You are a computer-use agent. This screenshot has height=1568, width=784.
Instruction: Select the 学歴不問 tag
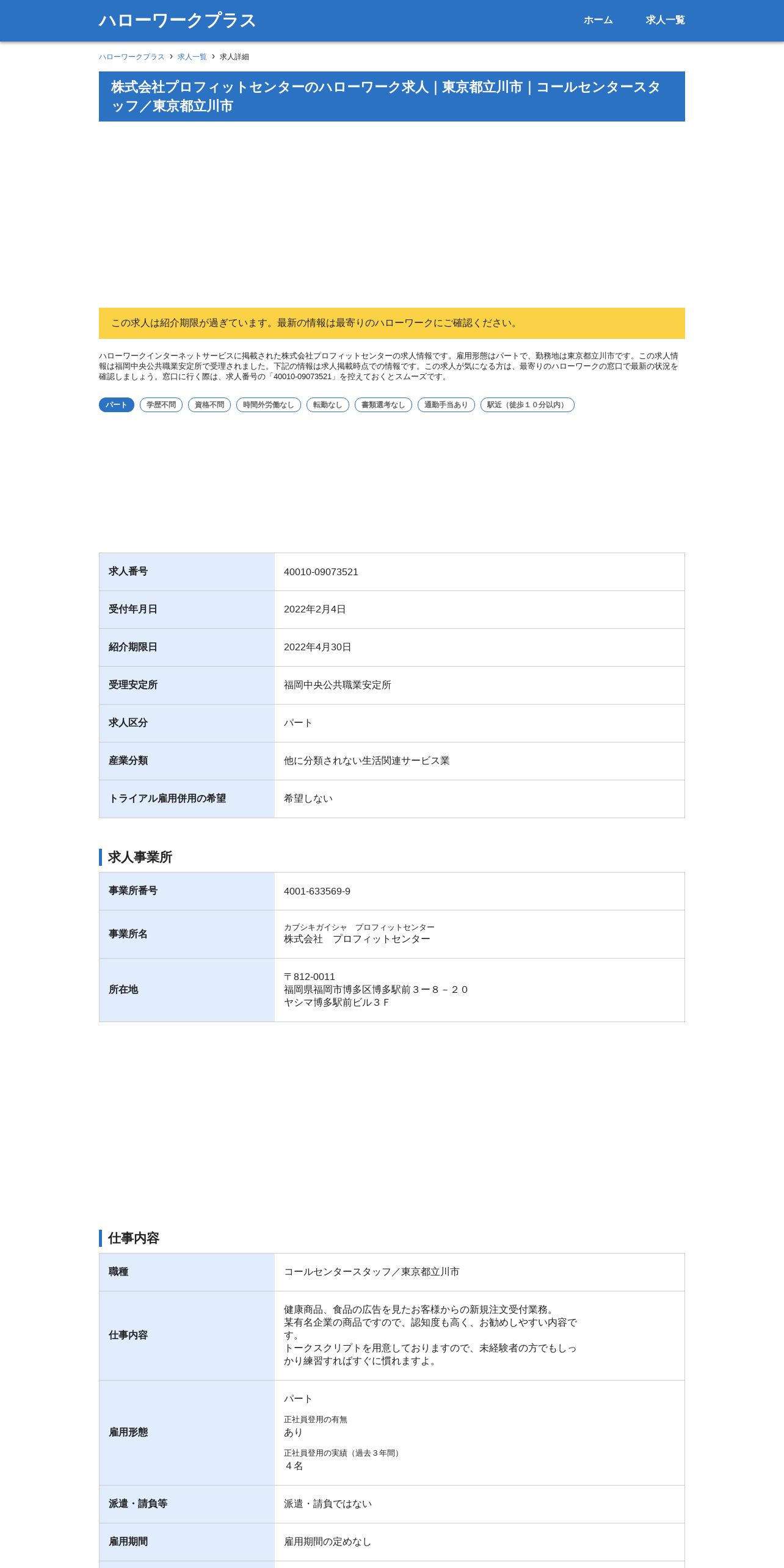tap(161, 405)
